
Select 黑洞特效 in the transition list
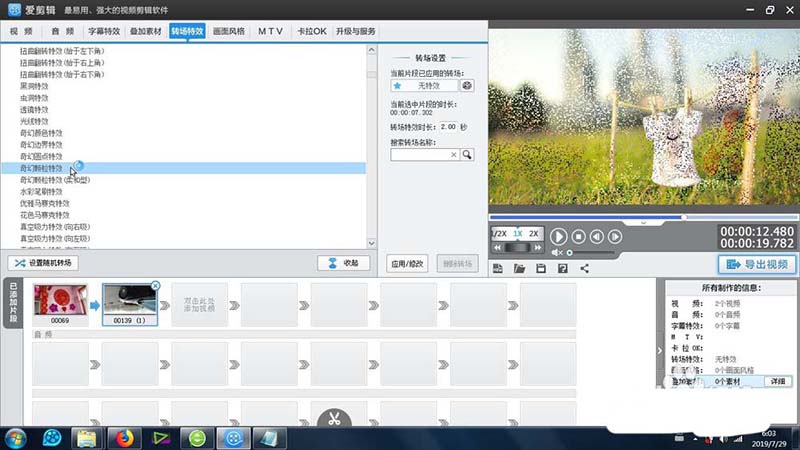(34, 86)
